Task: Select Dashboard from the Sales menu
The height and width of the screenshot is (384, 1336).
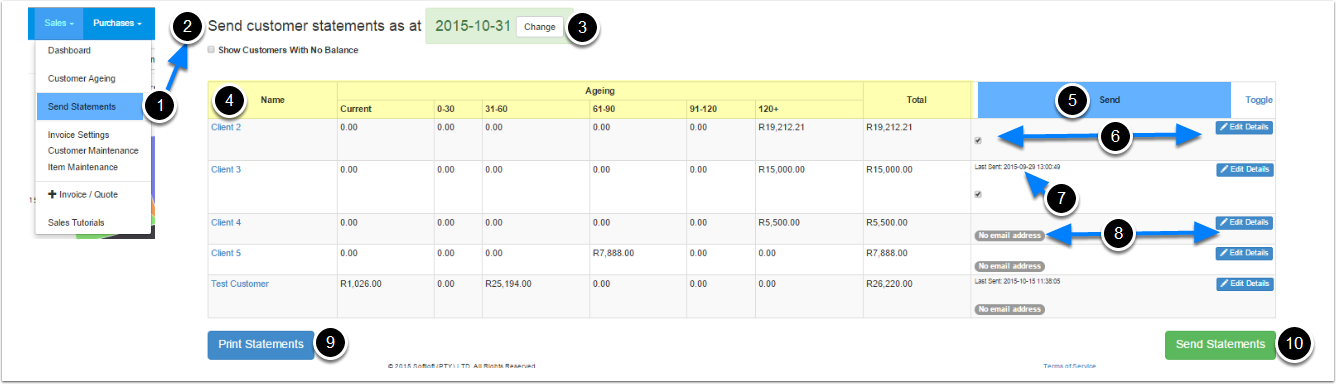Action: coord(69,50)
